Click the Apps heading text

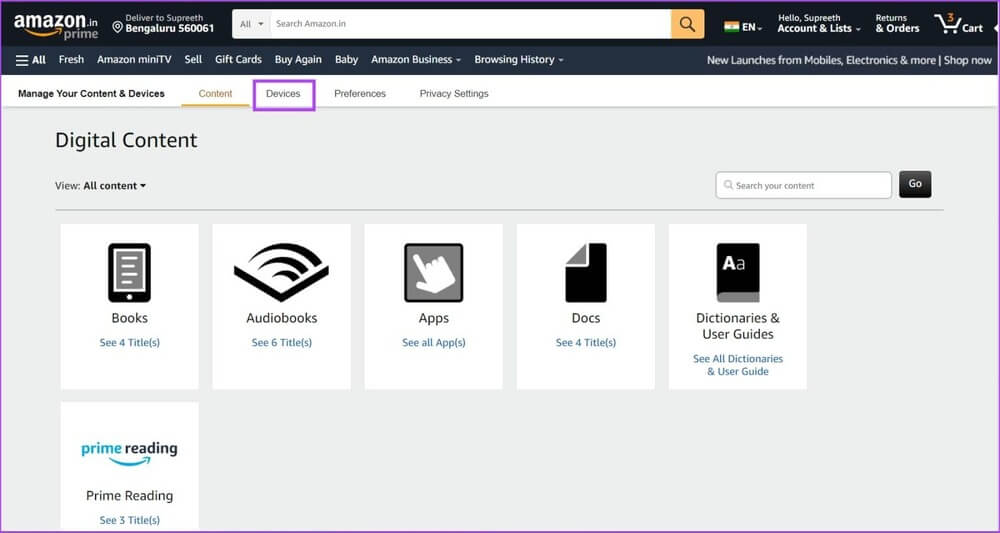(x=434, y=318)
